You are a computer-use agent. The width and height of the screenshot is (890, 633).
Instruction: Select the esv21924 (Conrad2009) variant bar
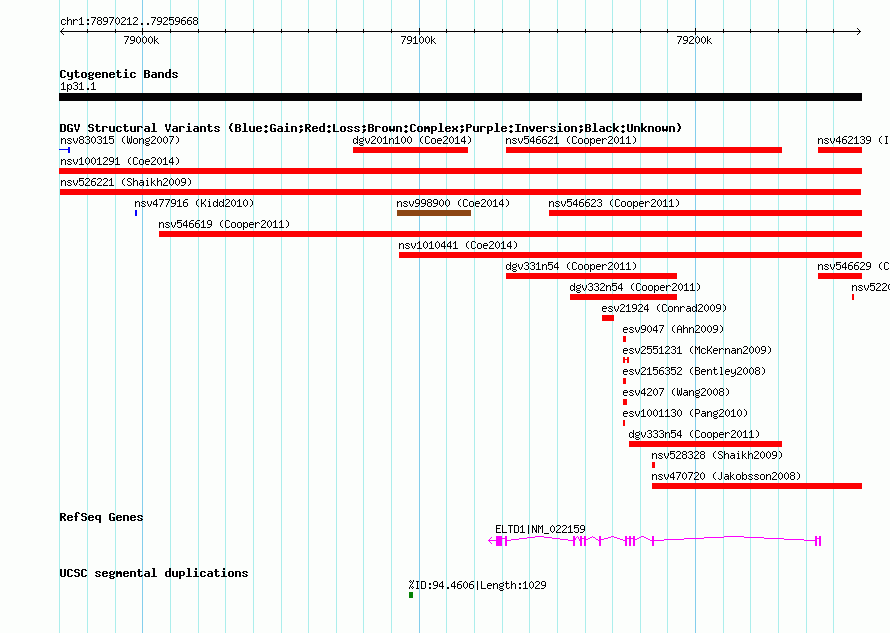pos(608,318)
